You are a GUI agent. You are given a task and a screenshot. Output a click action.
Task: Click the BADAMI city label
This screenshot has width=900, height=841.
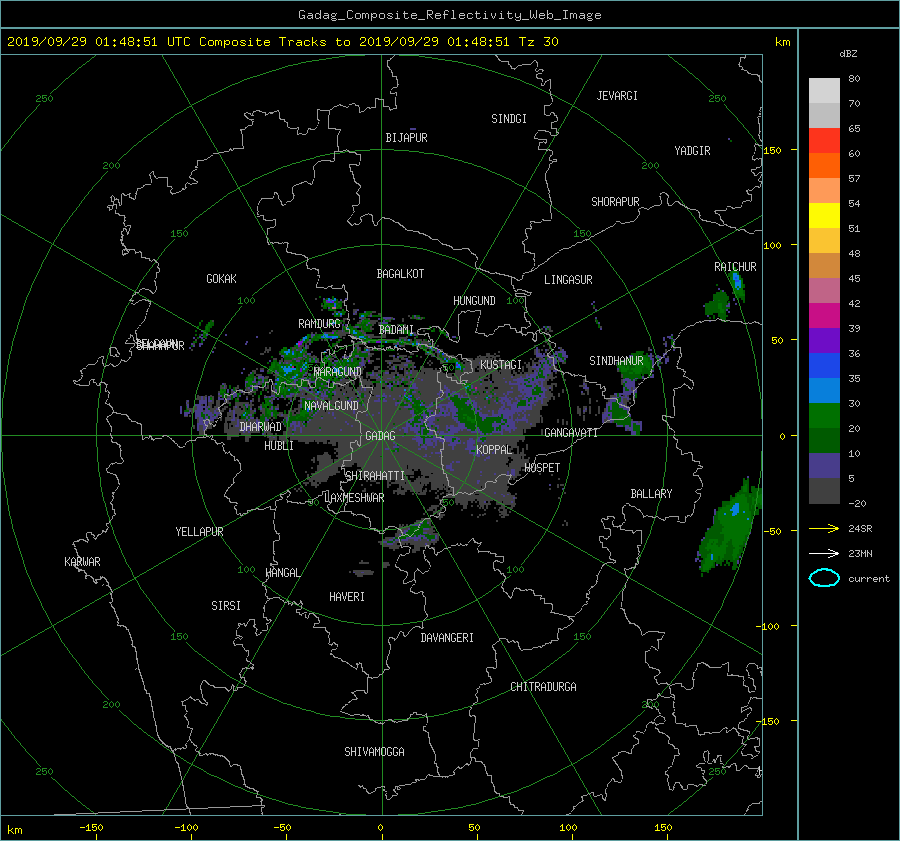coord(396,330)
